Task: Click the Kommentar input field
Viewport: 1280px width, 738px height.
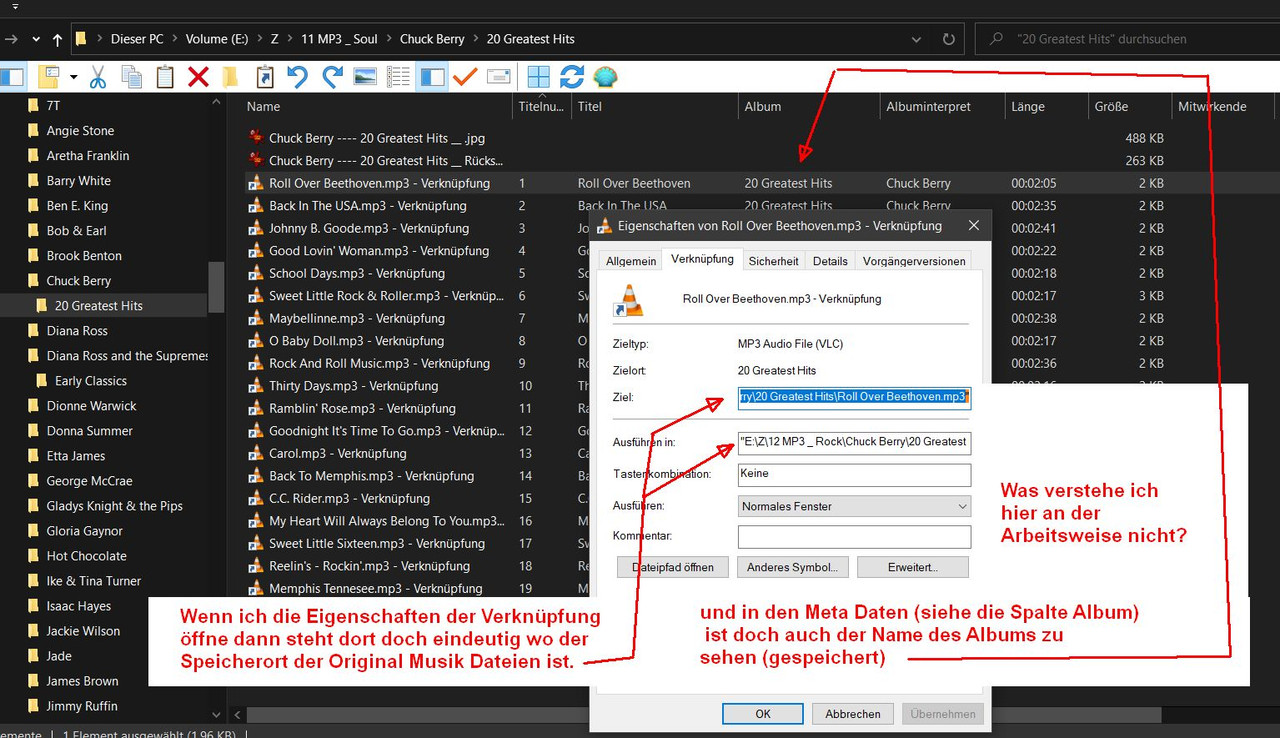Action: pos(854,537)
